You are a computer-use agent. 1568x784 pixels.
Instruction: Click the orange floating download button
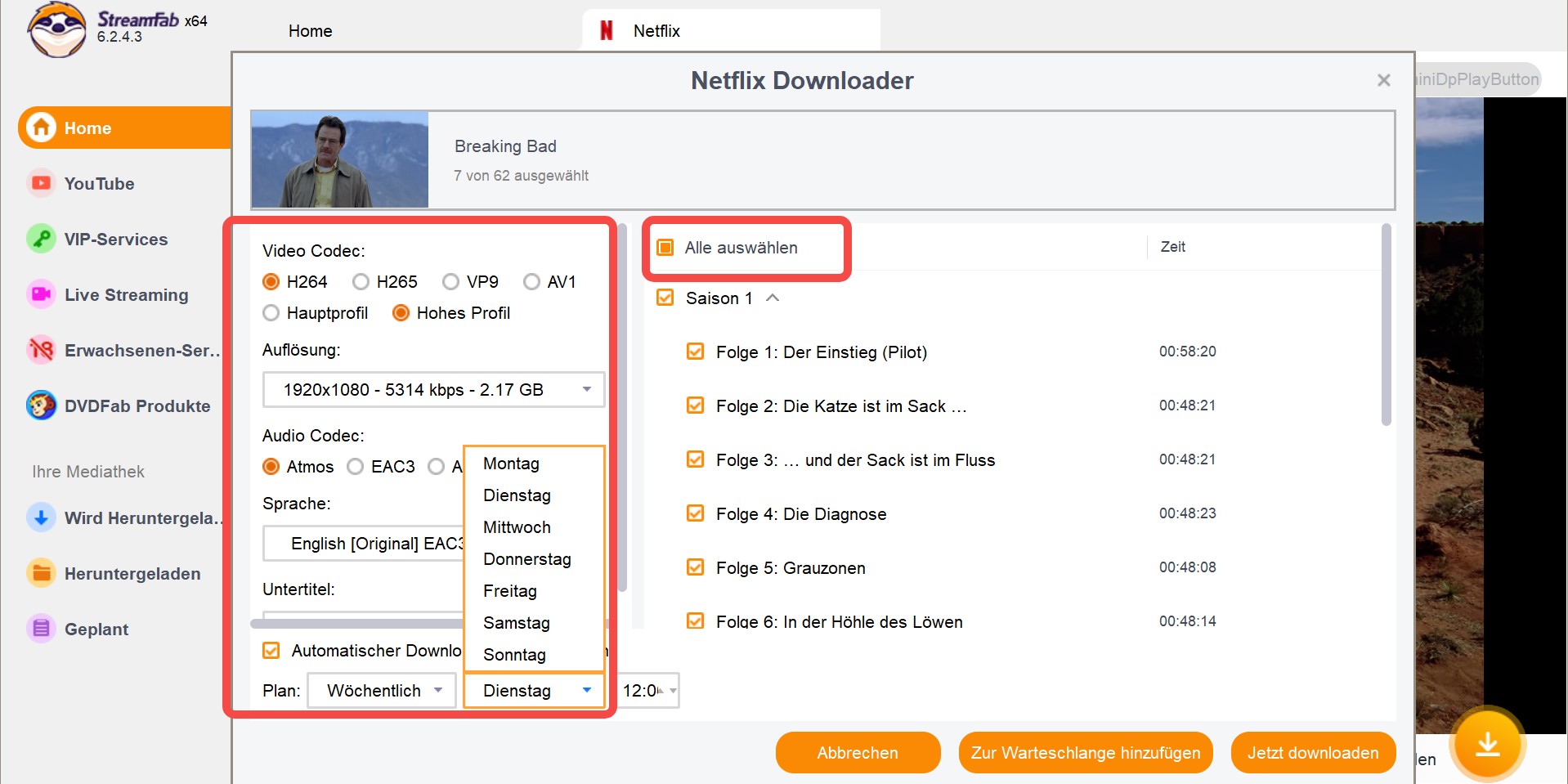point(1488,745)
